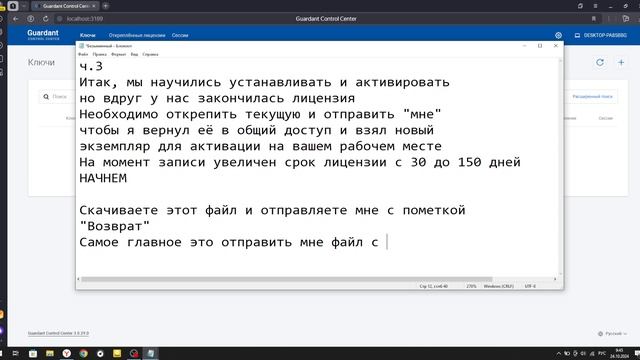Switch to Notepad via taskbar icon
This screenshot has width=640, height=360.
(151, 353)
